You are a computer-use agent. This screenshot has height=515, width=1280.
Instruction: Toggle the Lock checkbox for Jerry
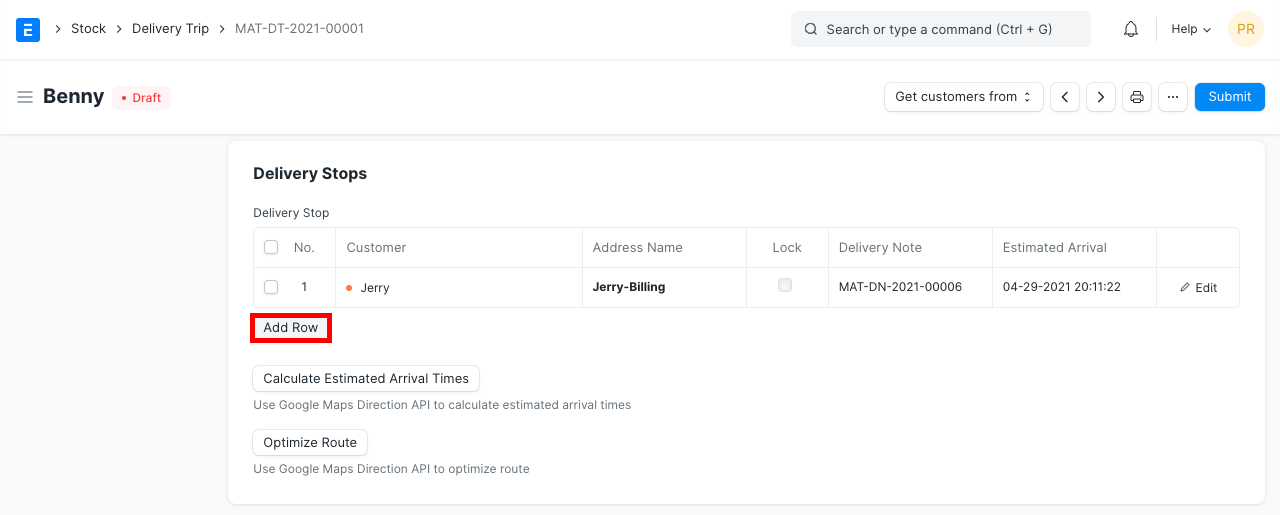coord(785,285)
